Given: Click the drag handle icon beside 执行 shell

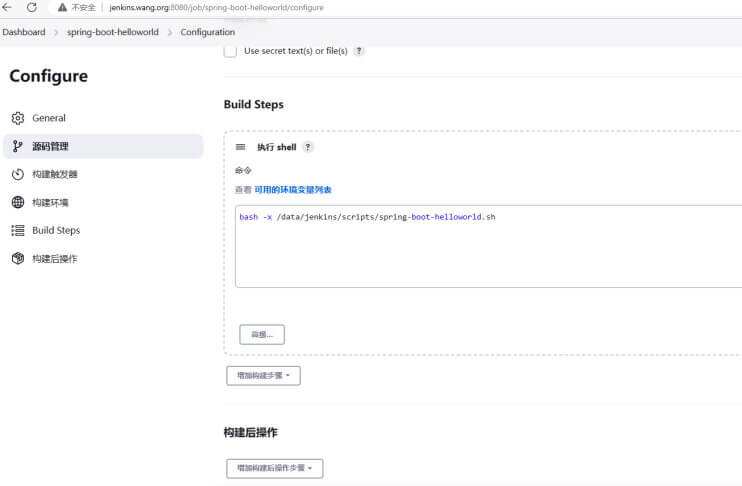Looking at the screenshot, I should point(240,147).
